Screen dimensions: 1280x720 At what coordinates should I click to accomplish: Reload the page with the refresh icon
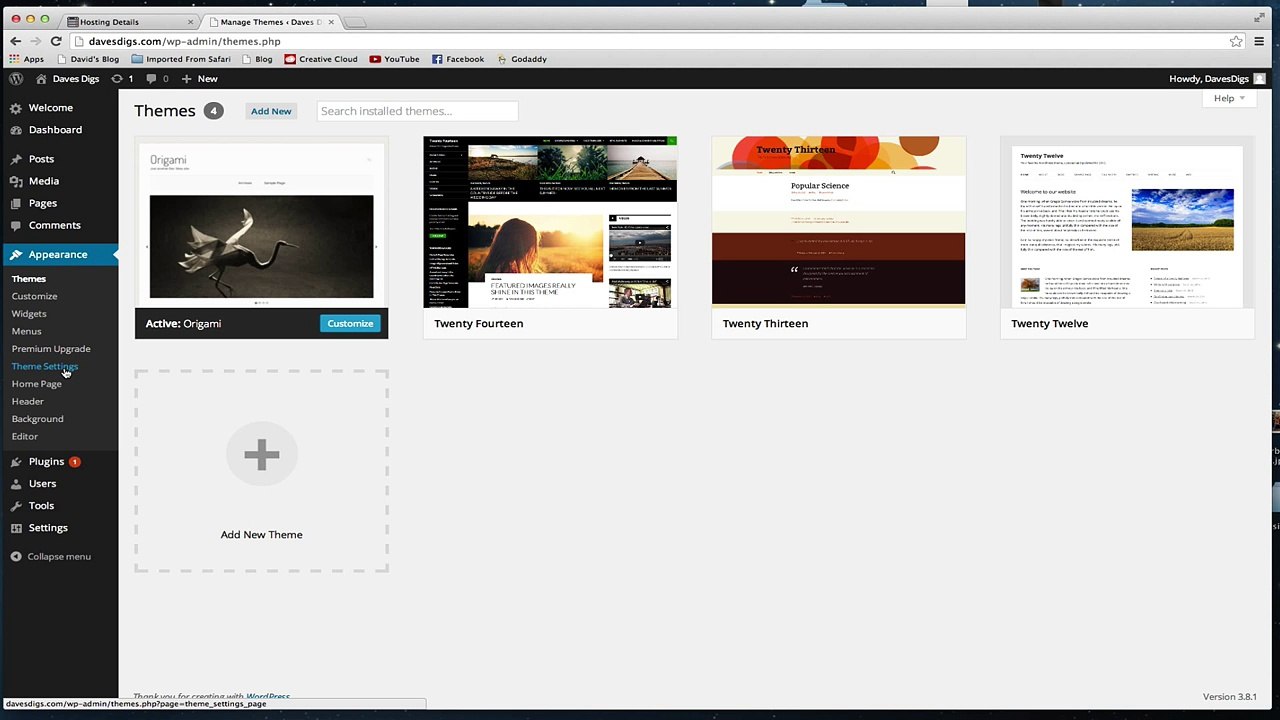(x=56, y=41)
